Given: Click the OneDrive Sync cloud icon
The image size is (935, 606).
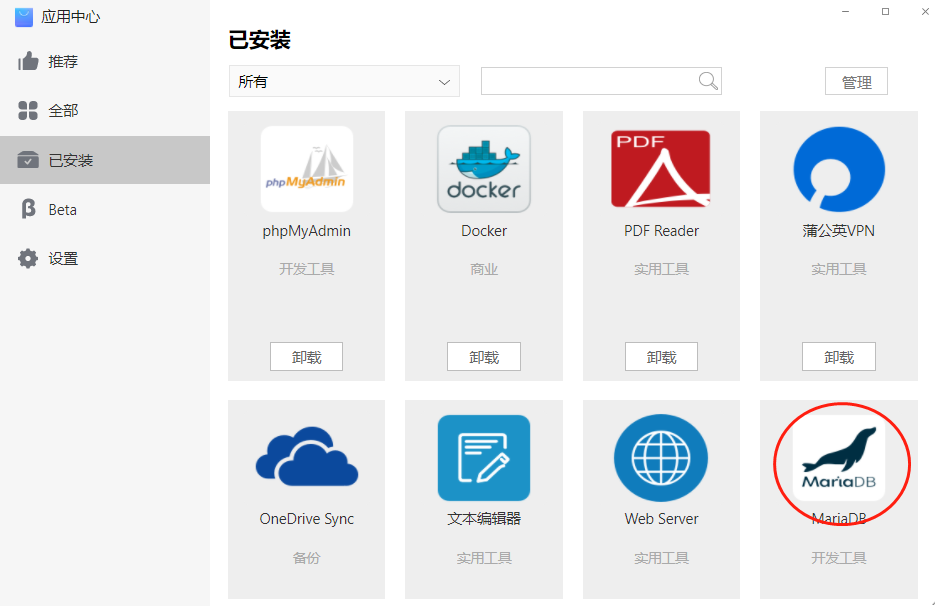Looking at the screenshot, I should coord(306,457).
